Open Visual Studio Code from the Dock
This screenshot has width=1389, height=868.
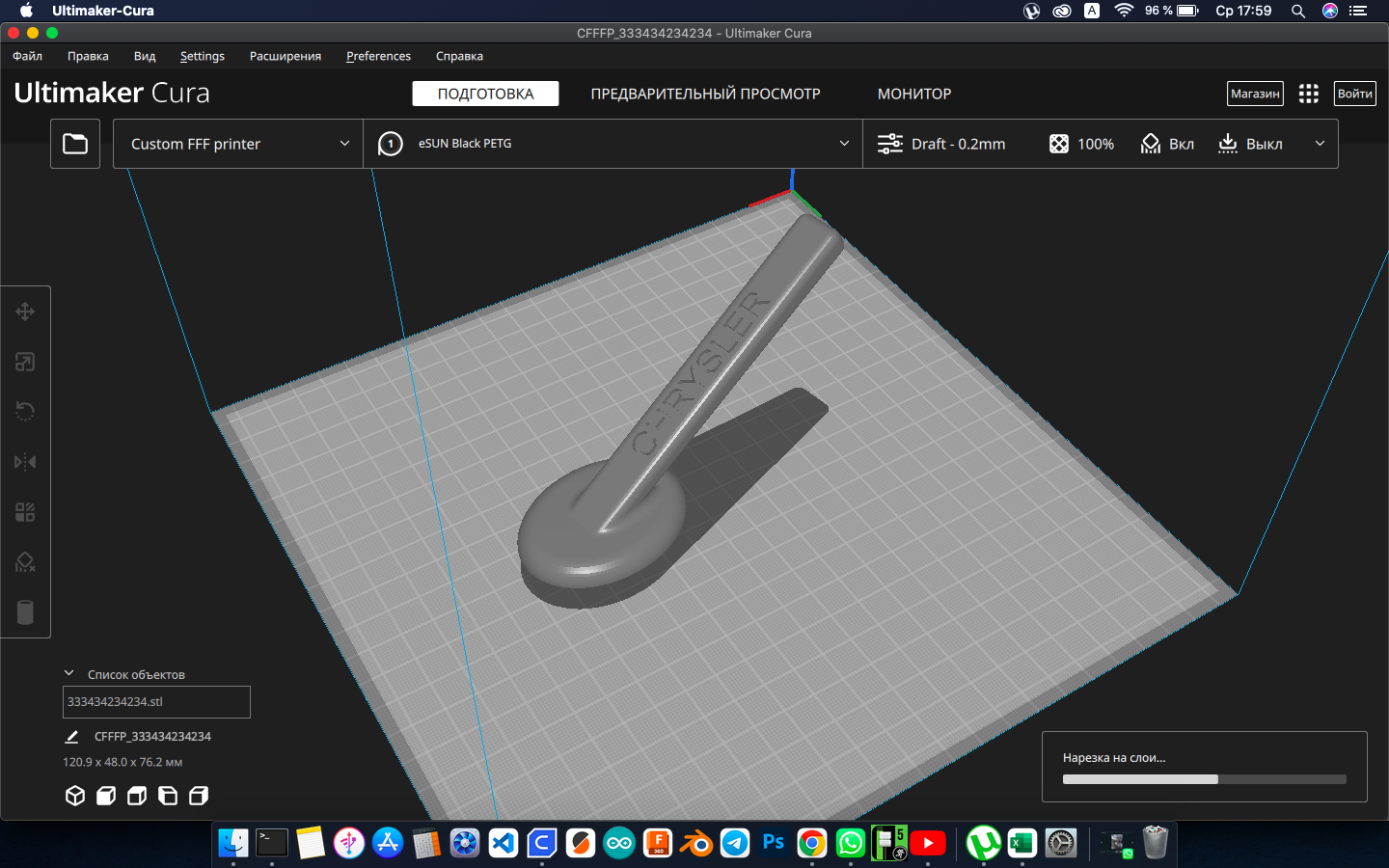[x=504, y=843]
